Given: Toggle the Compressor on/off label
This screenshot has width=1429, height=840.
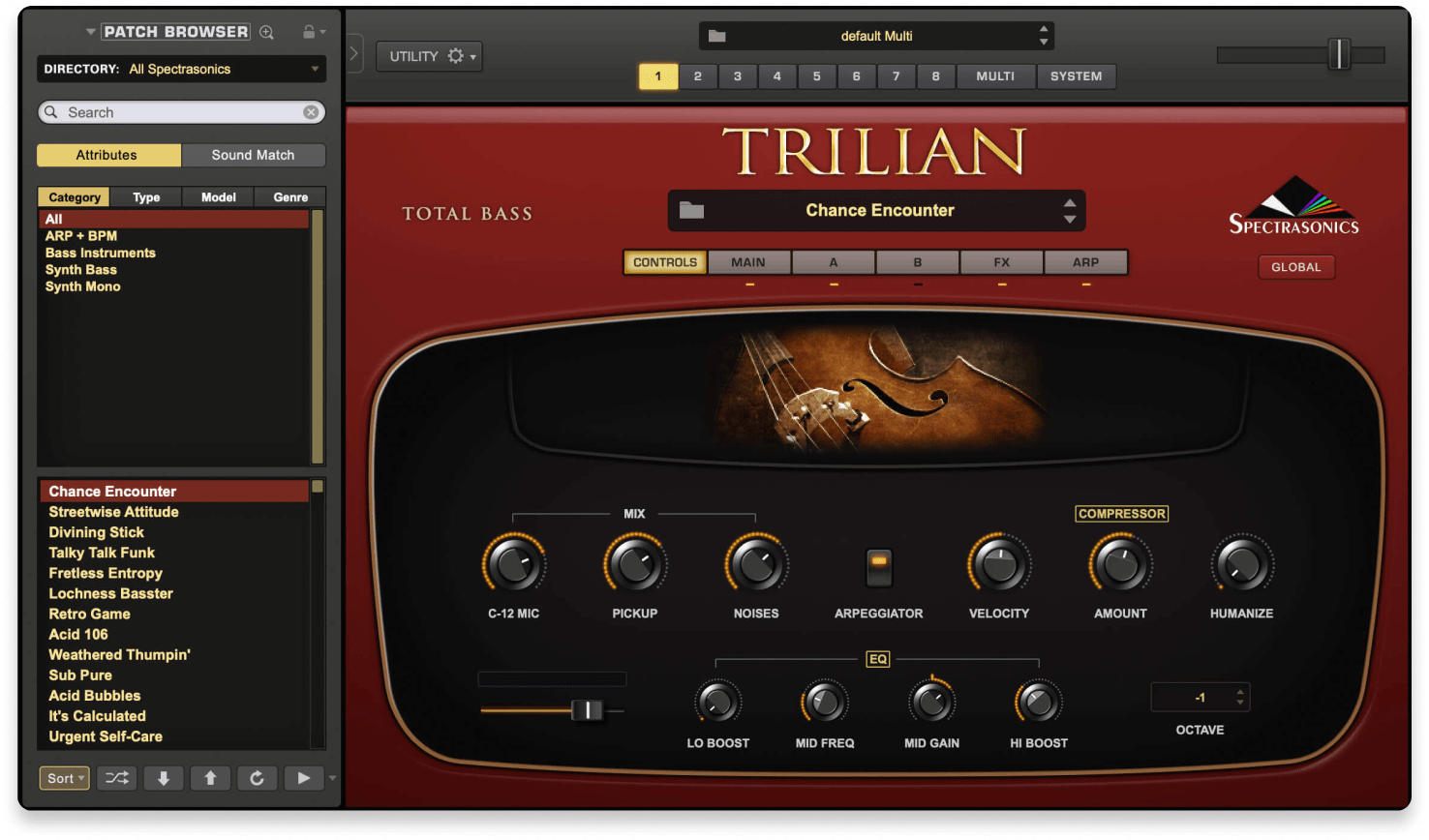Looking at the screenshot, I should click(x=1121, y=514).
